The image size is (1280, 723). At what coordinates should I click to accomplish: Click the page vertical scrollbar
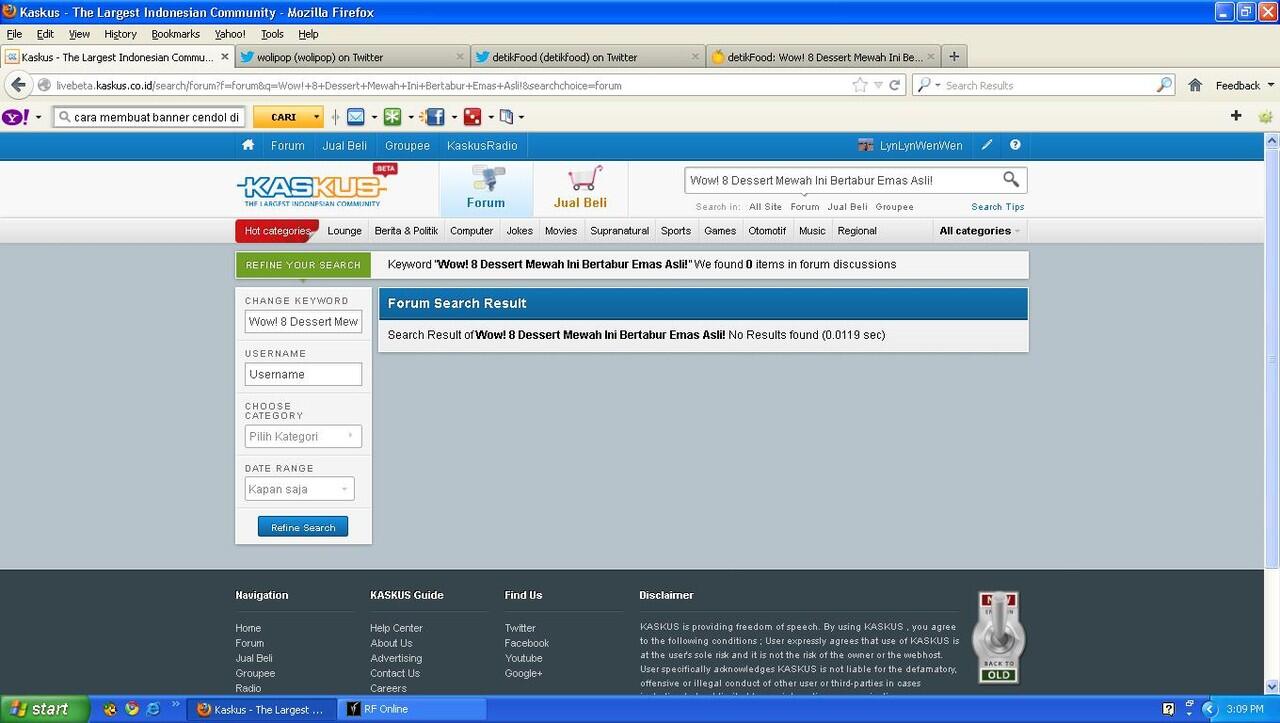tap(1272, 359)
